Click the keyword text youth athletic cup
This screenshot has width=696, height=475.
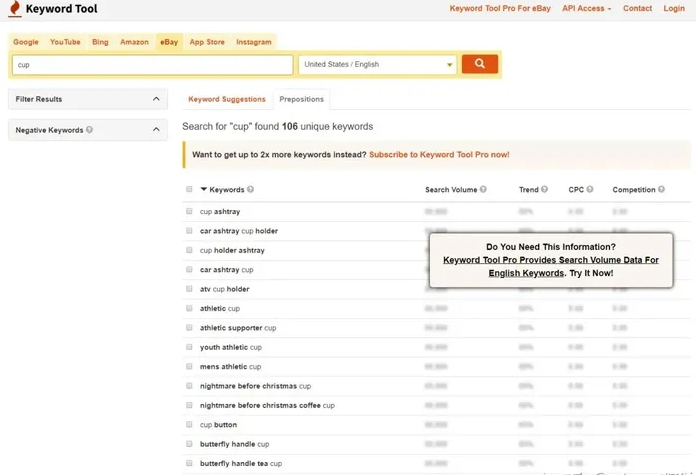(x=231, y=347)
